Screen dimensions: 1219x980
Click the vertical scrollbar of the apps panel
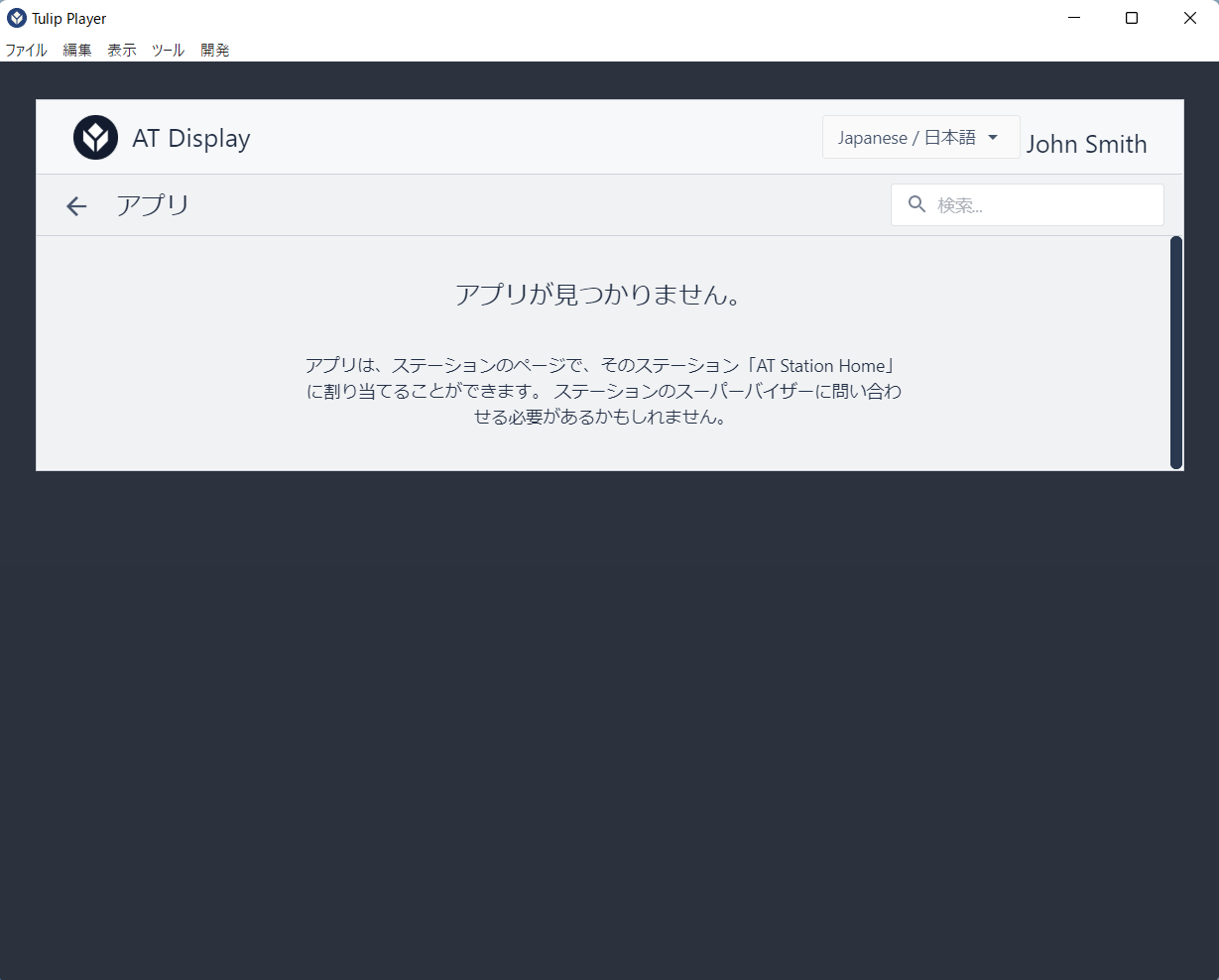1176,352
